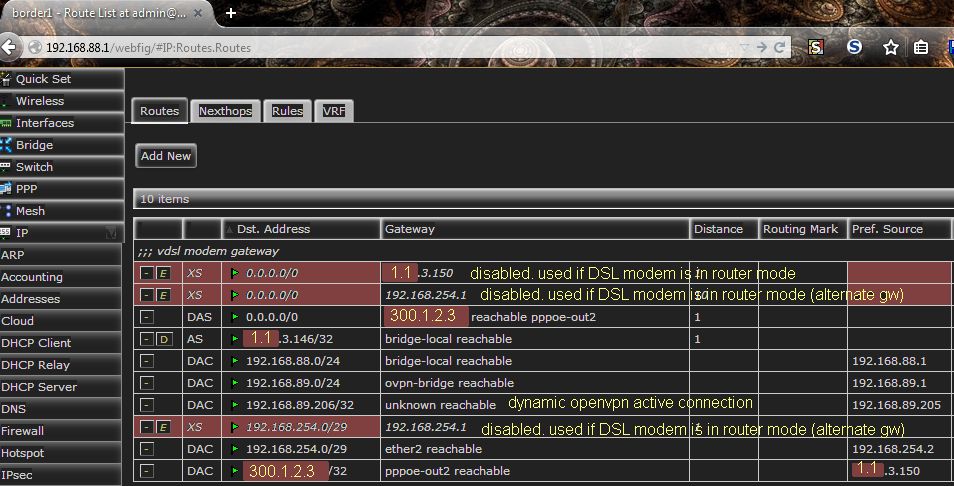954x486 pixels.
Task: Click the D disable button on AS route
Action: 164,339
